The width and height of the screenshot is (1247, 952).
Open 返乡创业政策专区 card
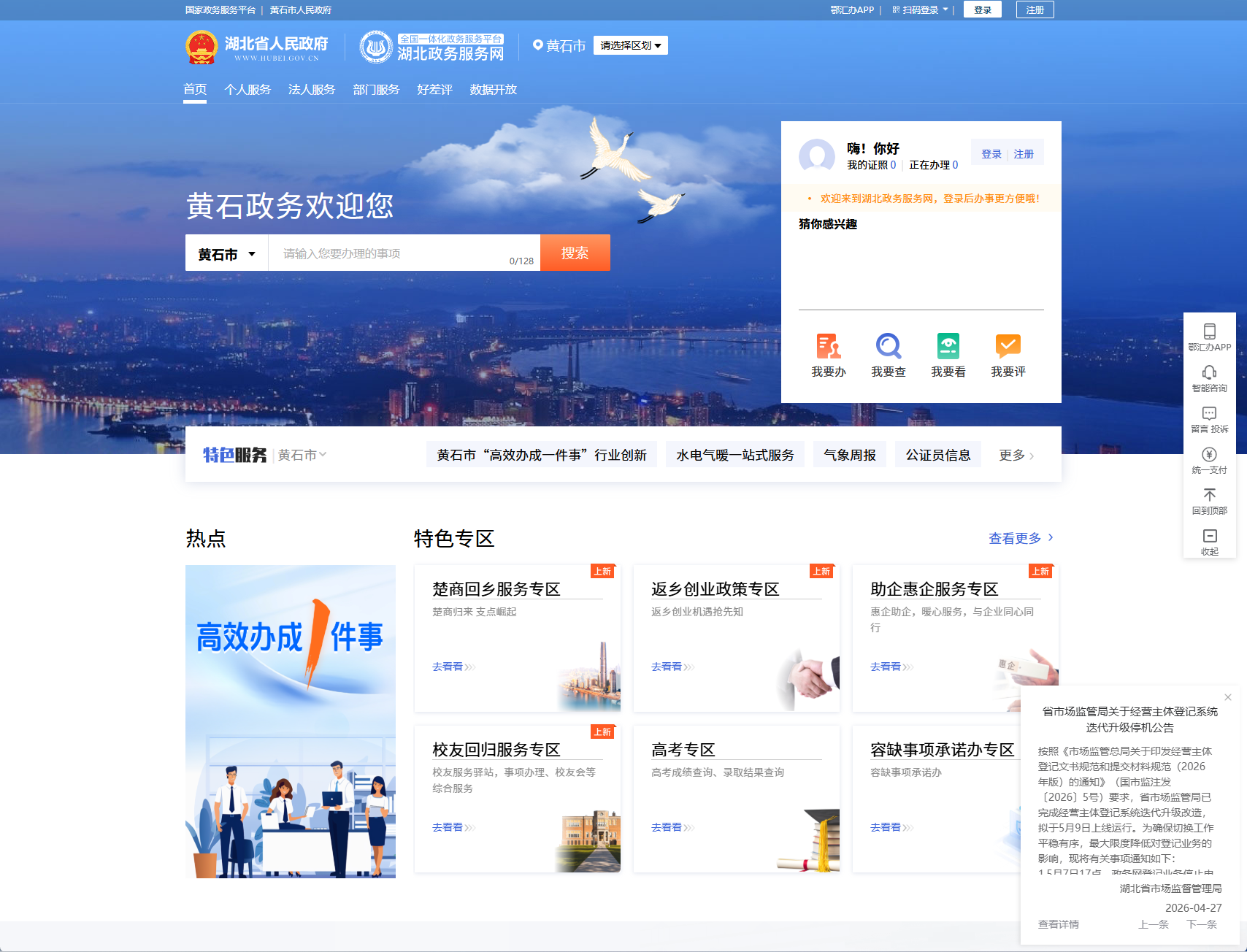pyautogui.click(x=737, y=638)
